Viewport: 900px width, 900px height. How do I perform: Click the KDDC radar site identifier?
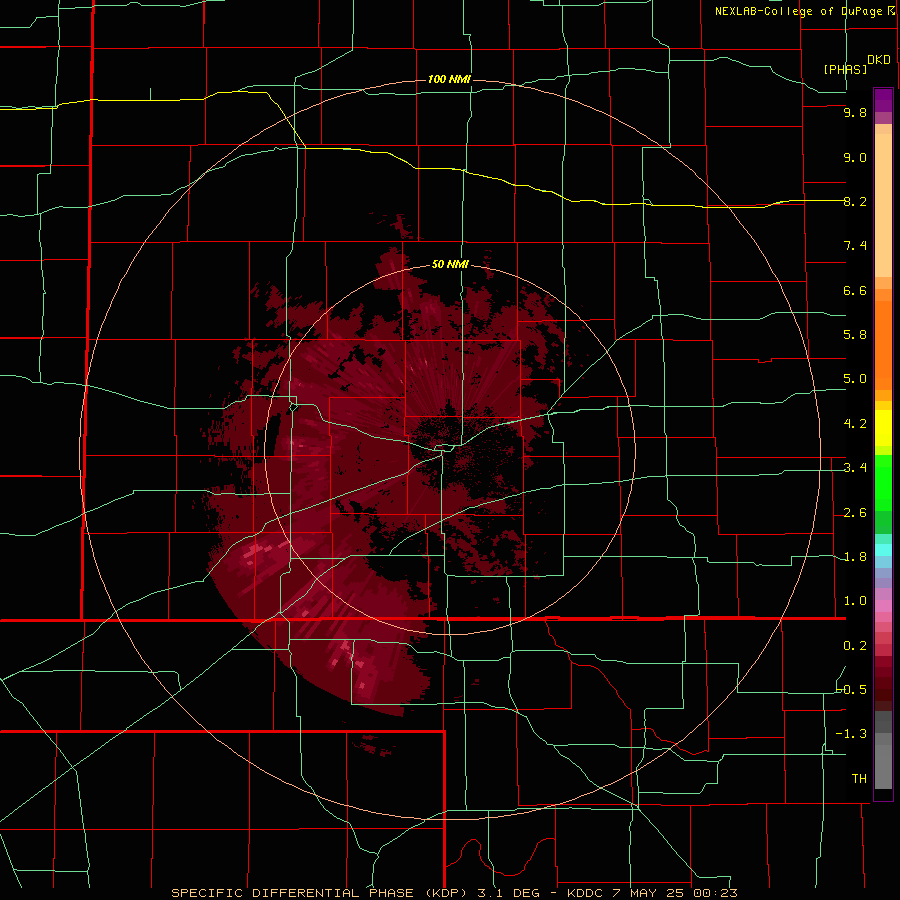(584, 893)
